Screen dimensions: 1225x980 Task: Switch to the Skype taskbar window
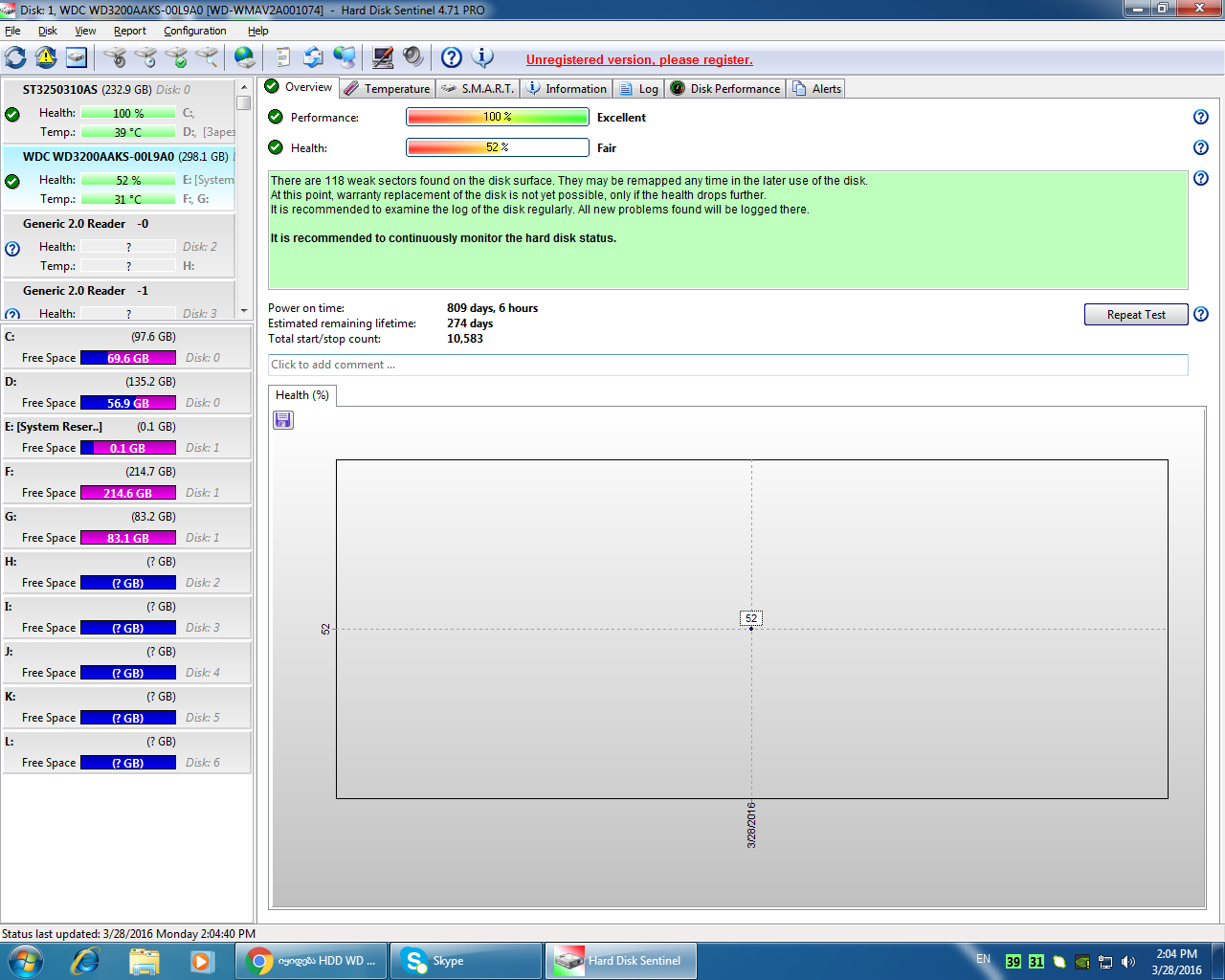pyautogui.click(x=466, y=961)
